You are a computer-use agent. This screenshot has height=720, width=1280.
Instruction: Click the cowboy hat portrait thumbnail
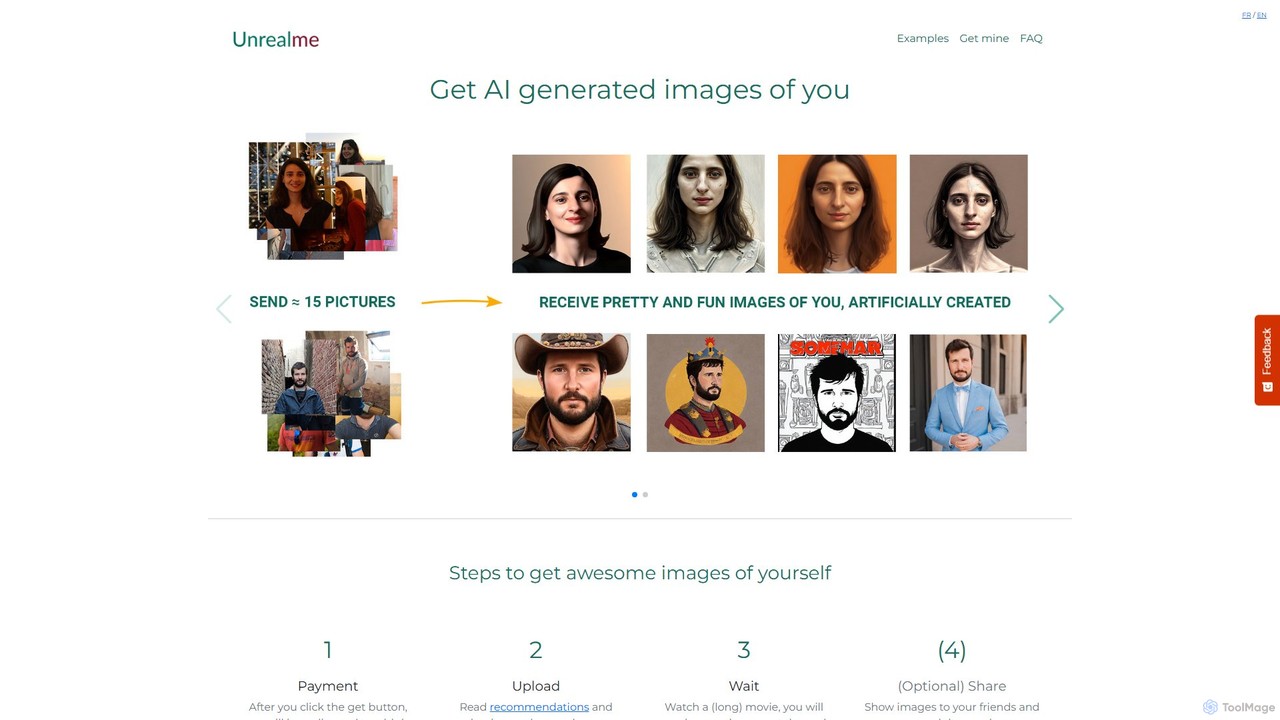(571, 392)
